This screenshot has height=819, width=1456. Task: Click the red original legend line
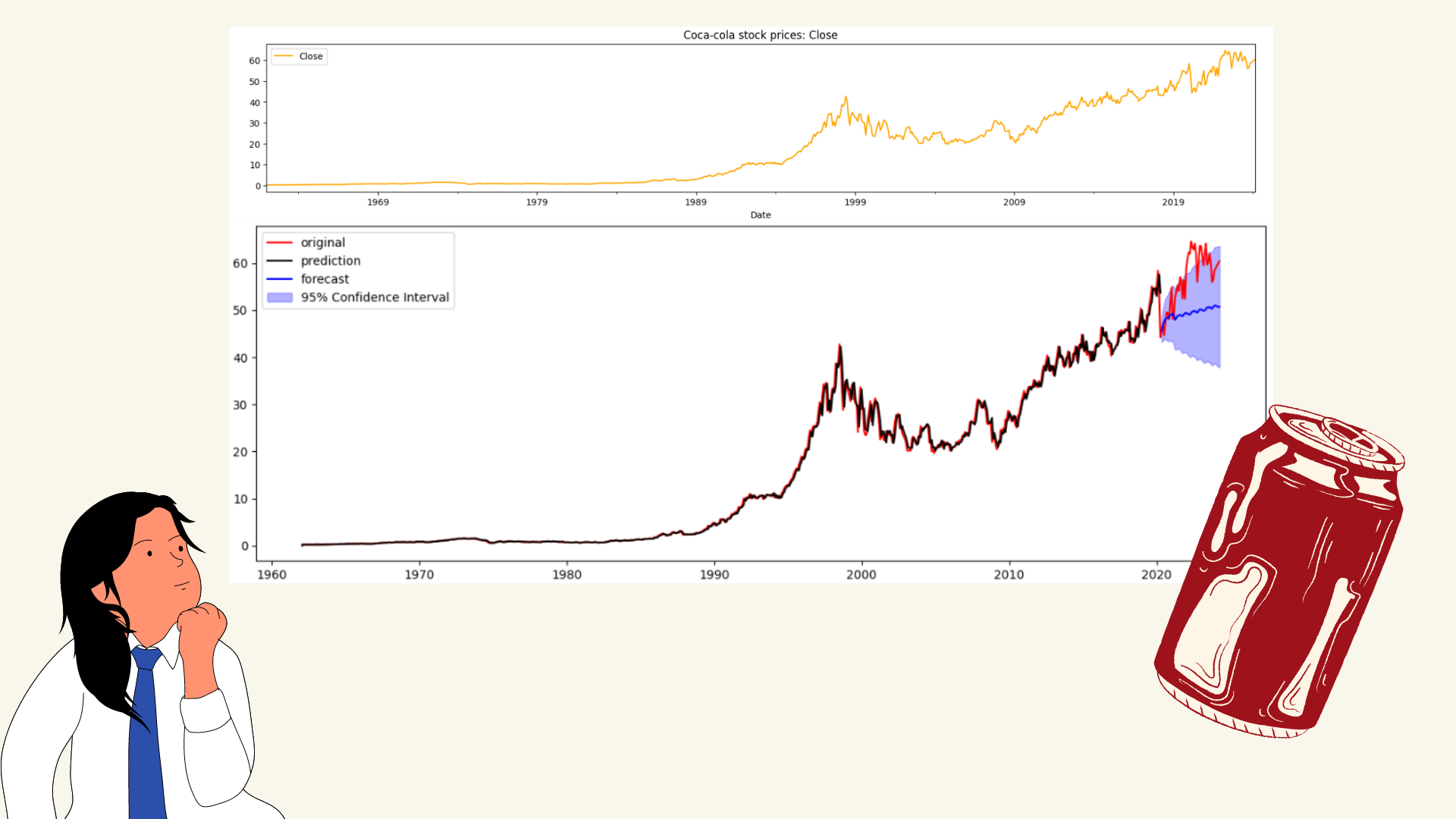pyautogui.click(x=280, y=243)
